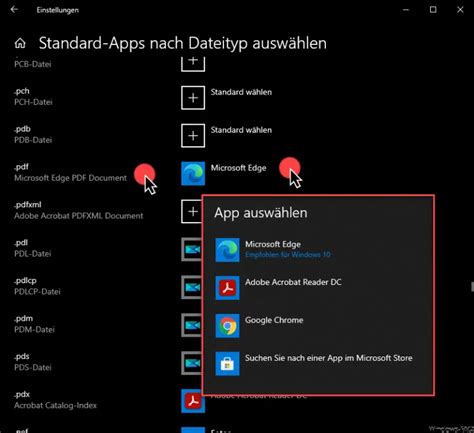Navigate back with the arrow icon

coord(14,10)
